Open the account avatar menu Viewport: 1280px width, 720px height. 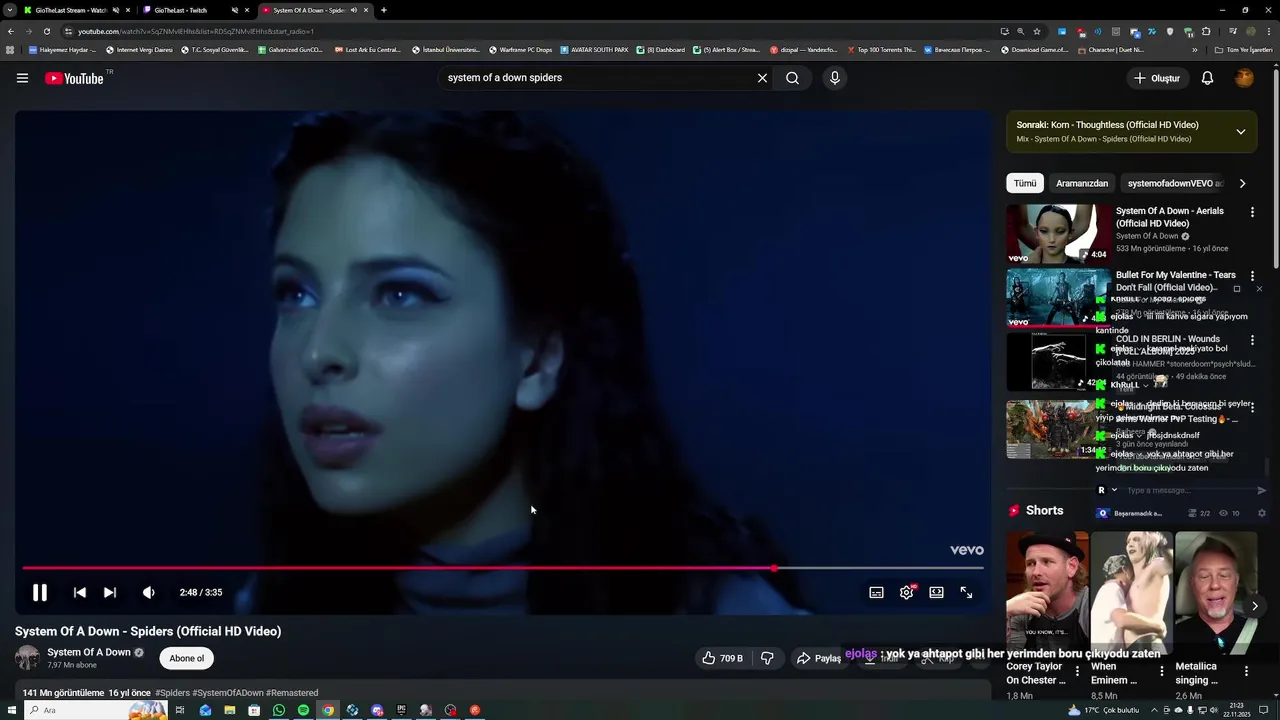pyautogui.click(x=1244, y=78)
